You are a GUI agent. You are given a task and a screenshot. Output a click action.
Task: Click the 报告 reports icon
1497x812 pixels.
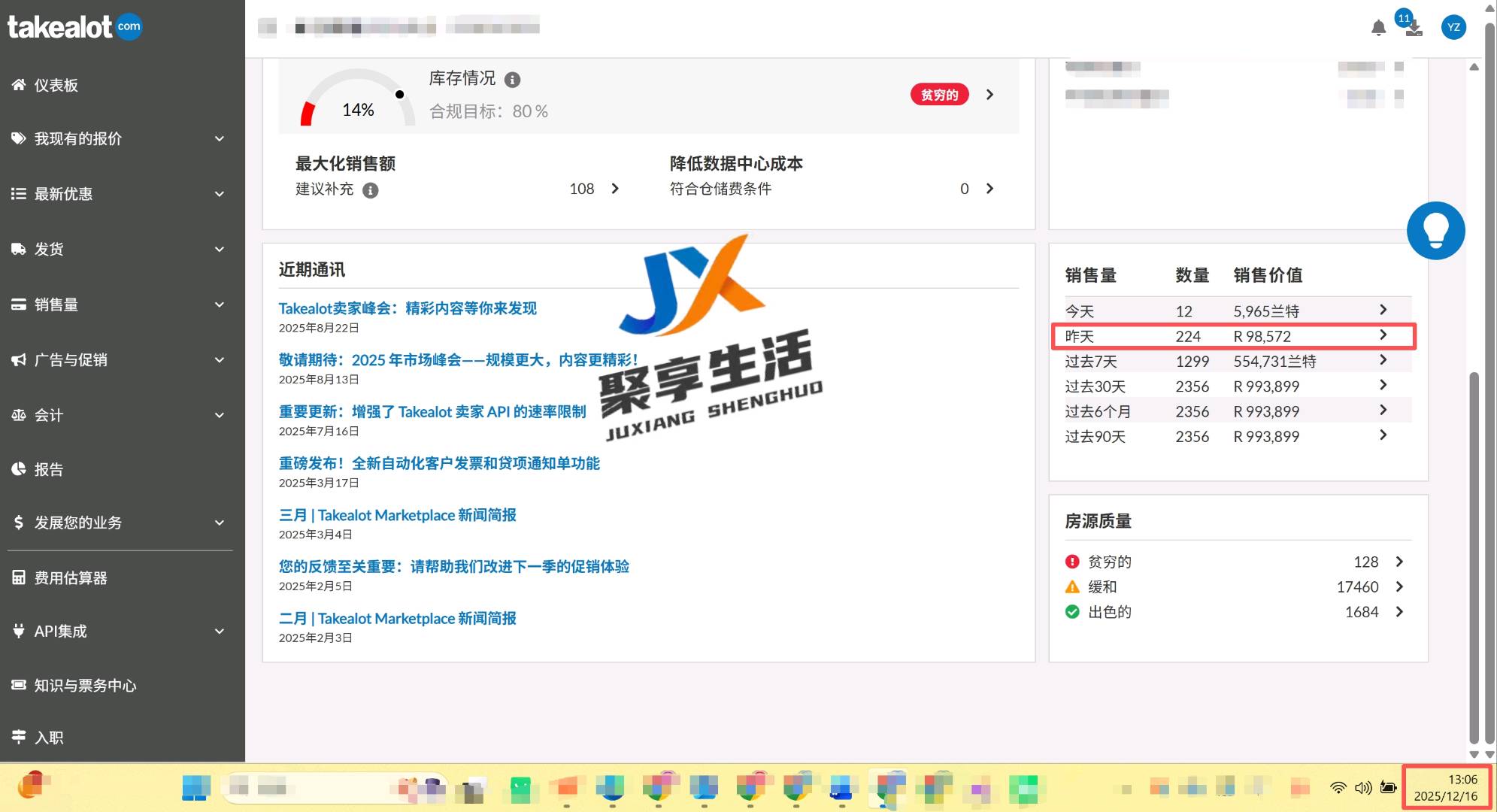(19, 468)
